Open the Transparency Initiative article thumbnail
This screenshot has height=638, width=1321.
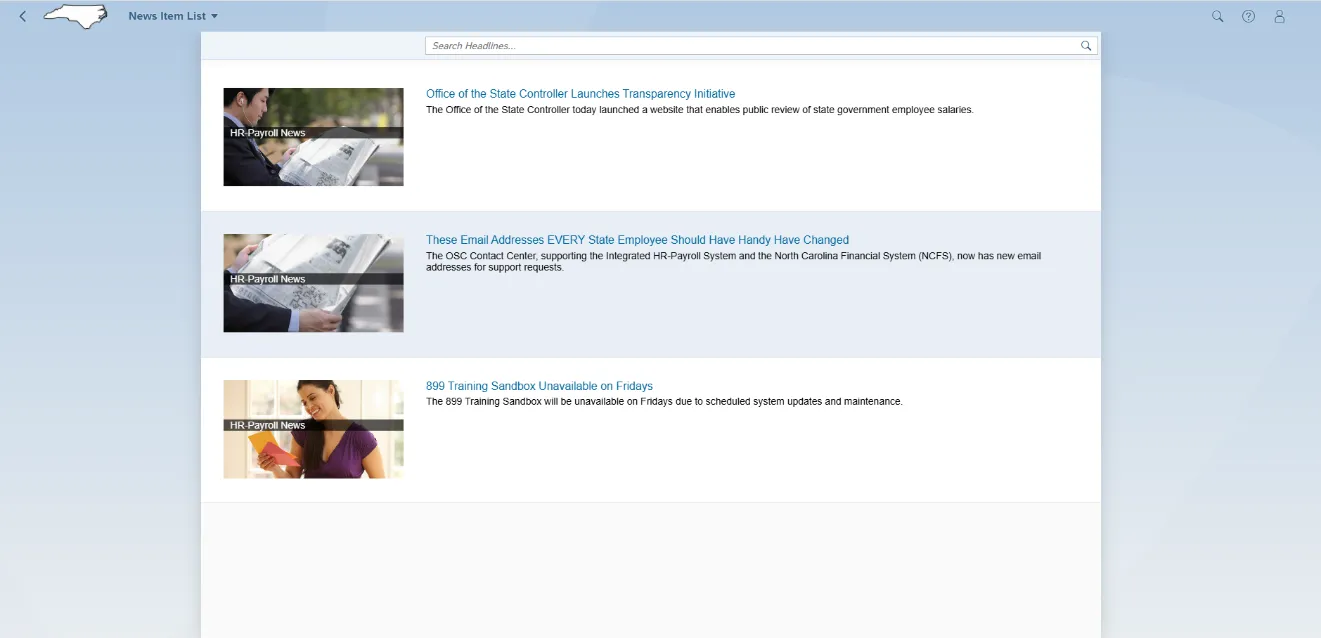tap(313, 160)
